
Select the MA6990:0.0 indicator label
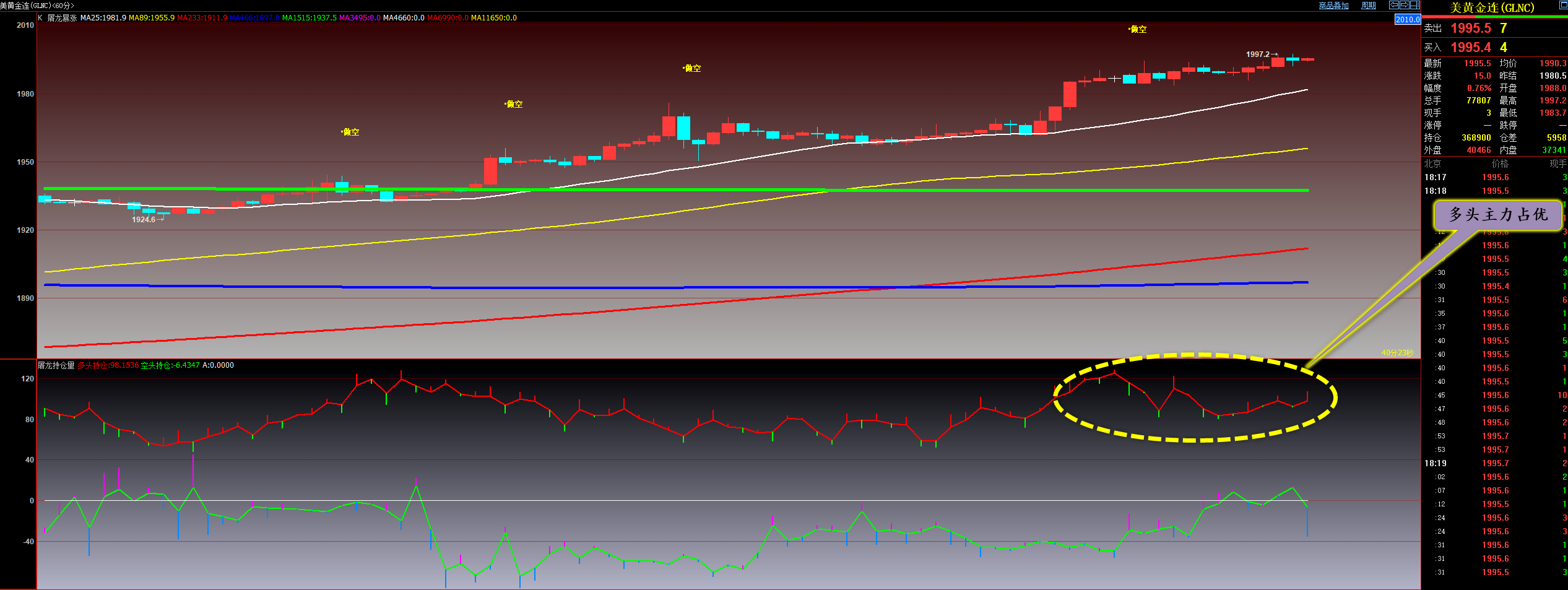448,18
